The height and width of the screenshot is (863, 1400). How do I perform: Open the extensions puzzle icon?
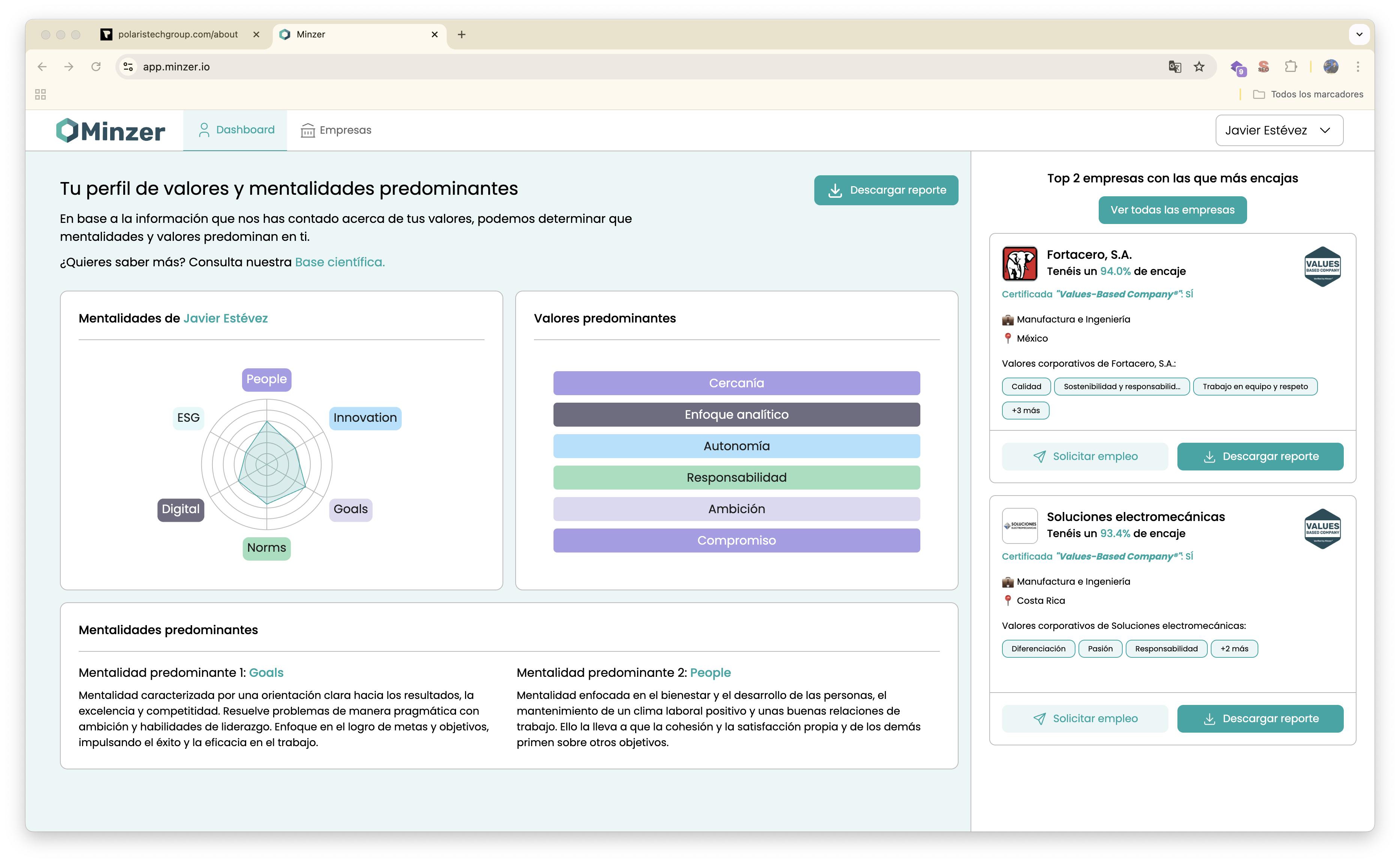pyautogui.click(x=1290, y=67)
